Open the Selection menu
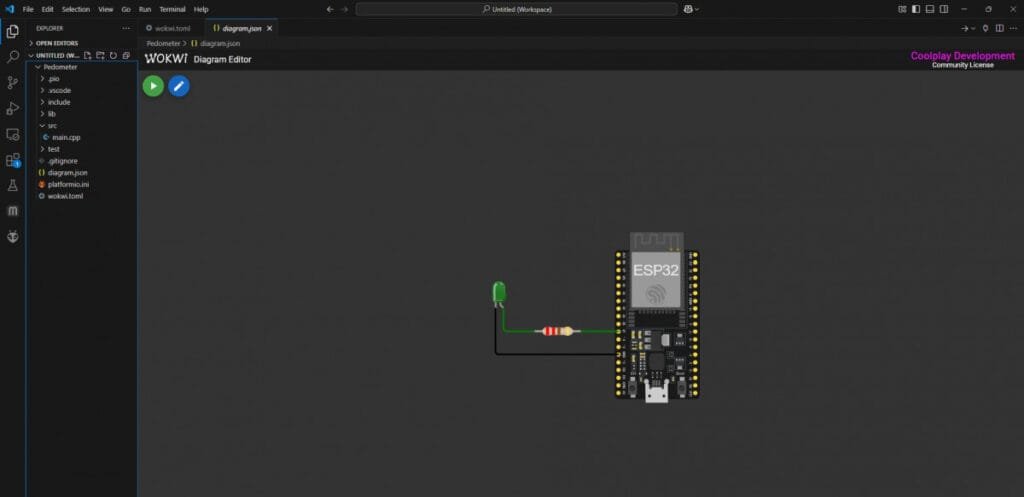The image size is (1024, 497). pos(76,9)
